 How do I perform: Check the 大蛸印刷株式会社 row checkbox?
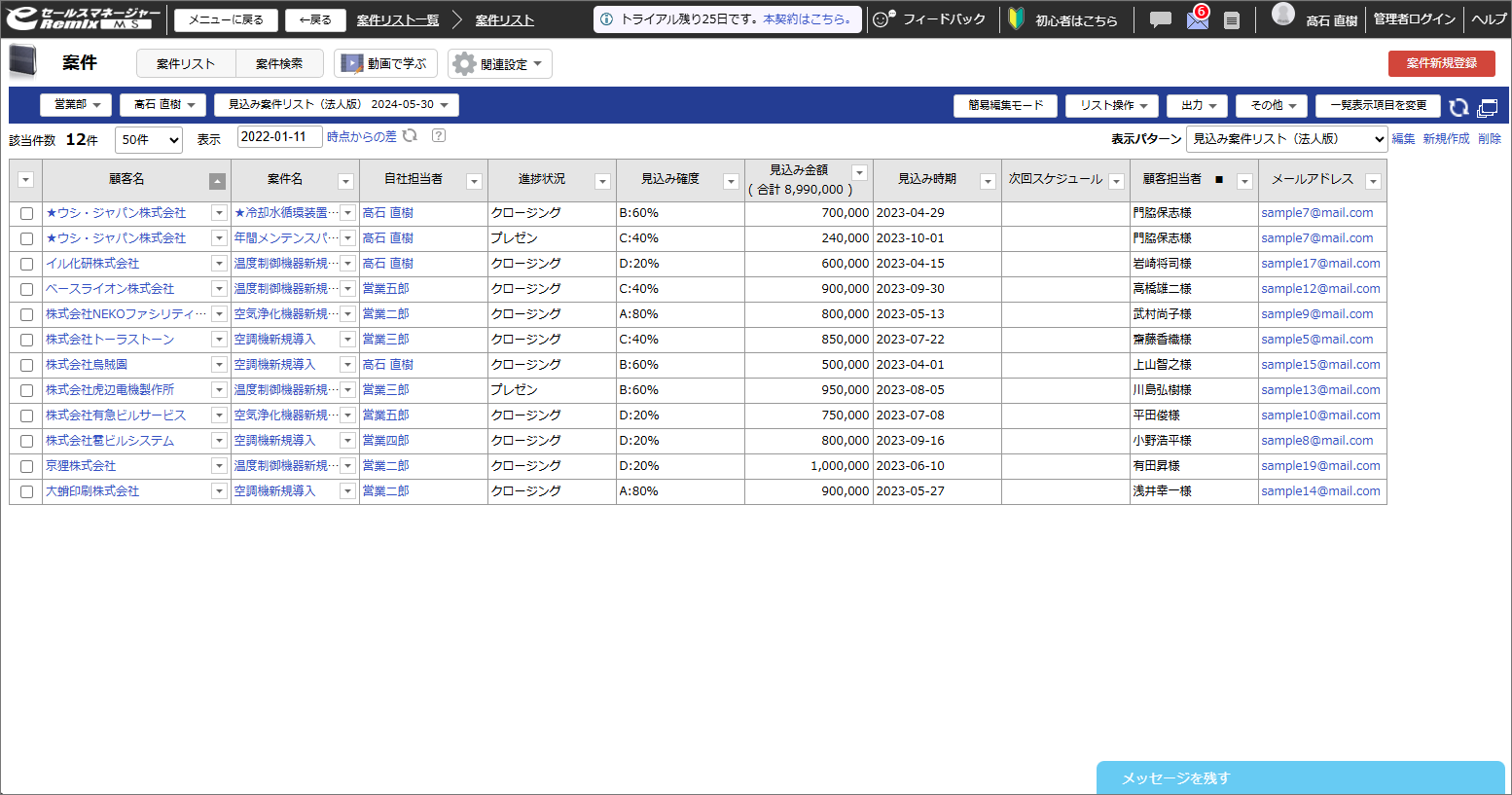pyautogui.click(x=26, y=492)
